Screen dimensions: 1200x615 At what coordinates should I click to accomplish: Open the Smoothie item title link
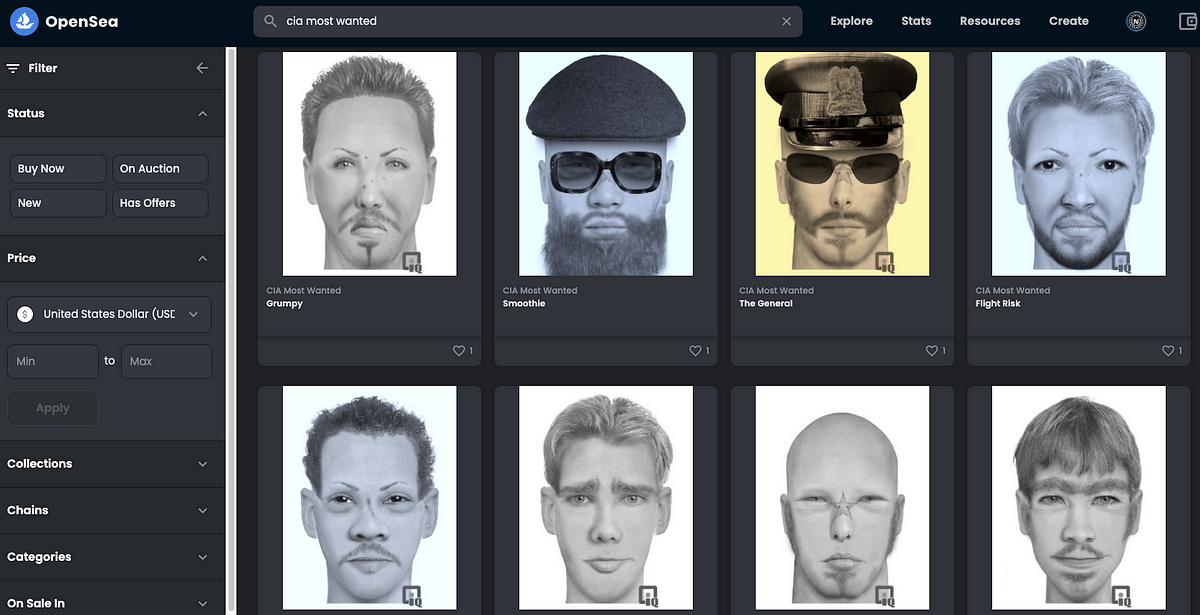pyautogui.click(x=524, y=303)
